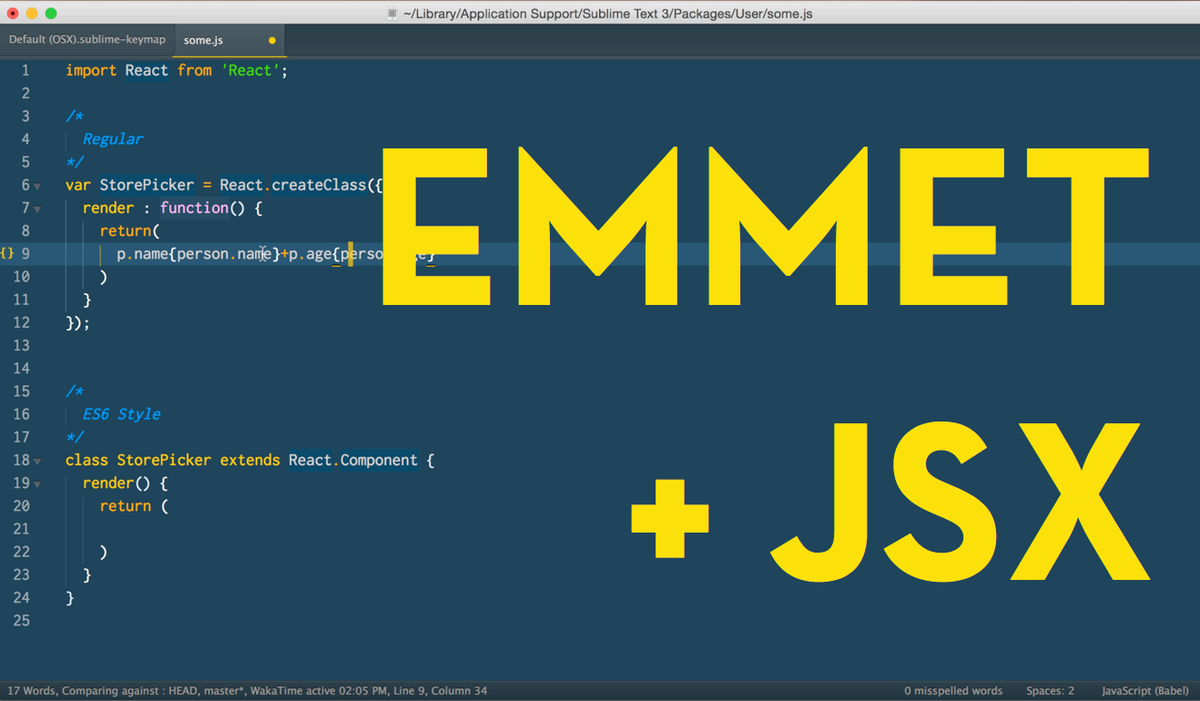1200x701 pixels.
Task: Collapse the fold arrow beside line 7
Action: (37, 209)
